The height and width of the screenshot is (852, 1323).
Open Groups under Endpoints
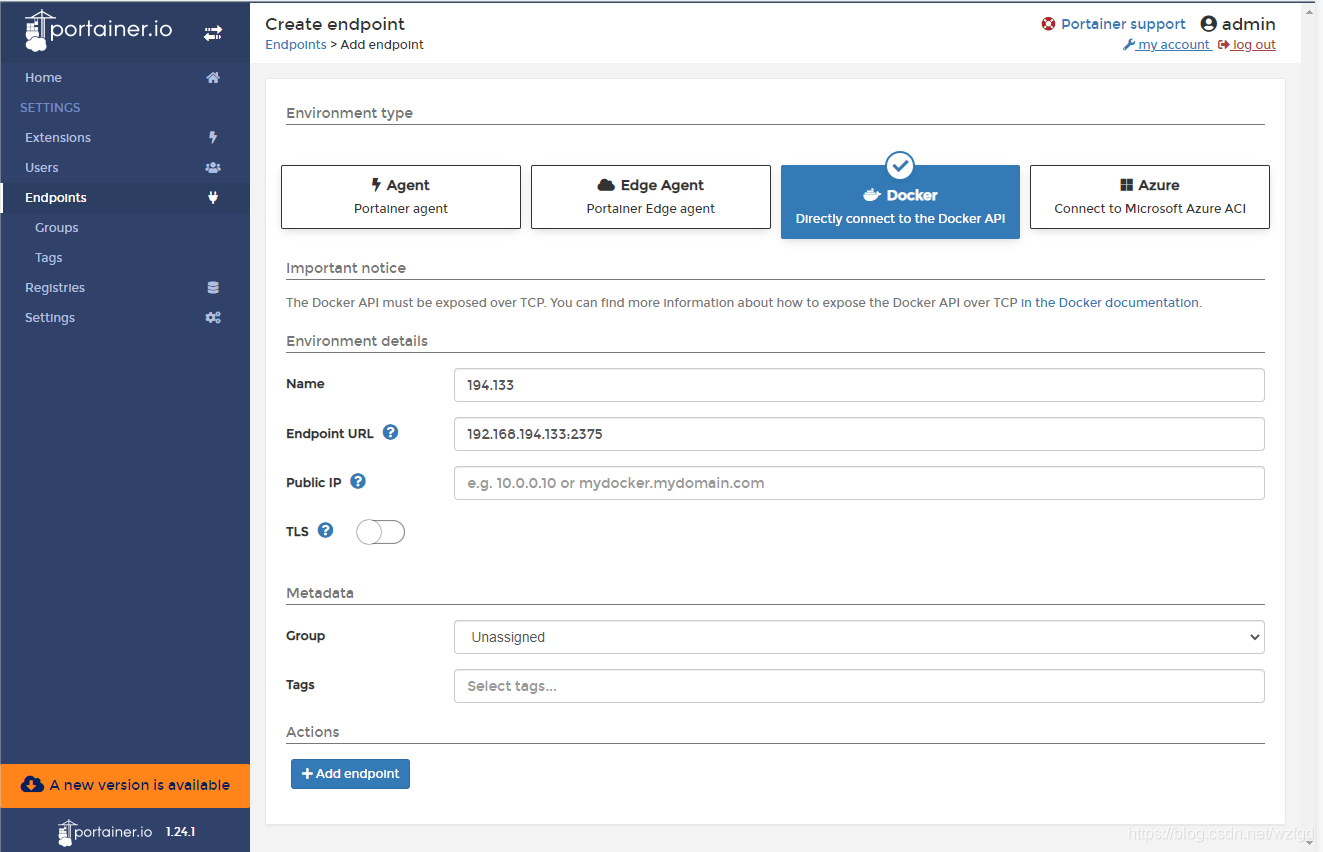click(x=125, y=227)
